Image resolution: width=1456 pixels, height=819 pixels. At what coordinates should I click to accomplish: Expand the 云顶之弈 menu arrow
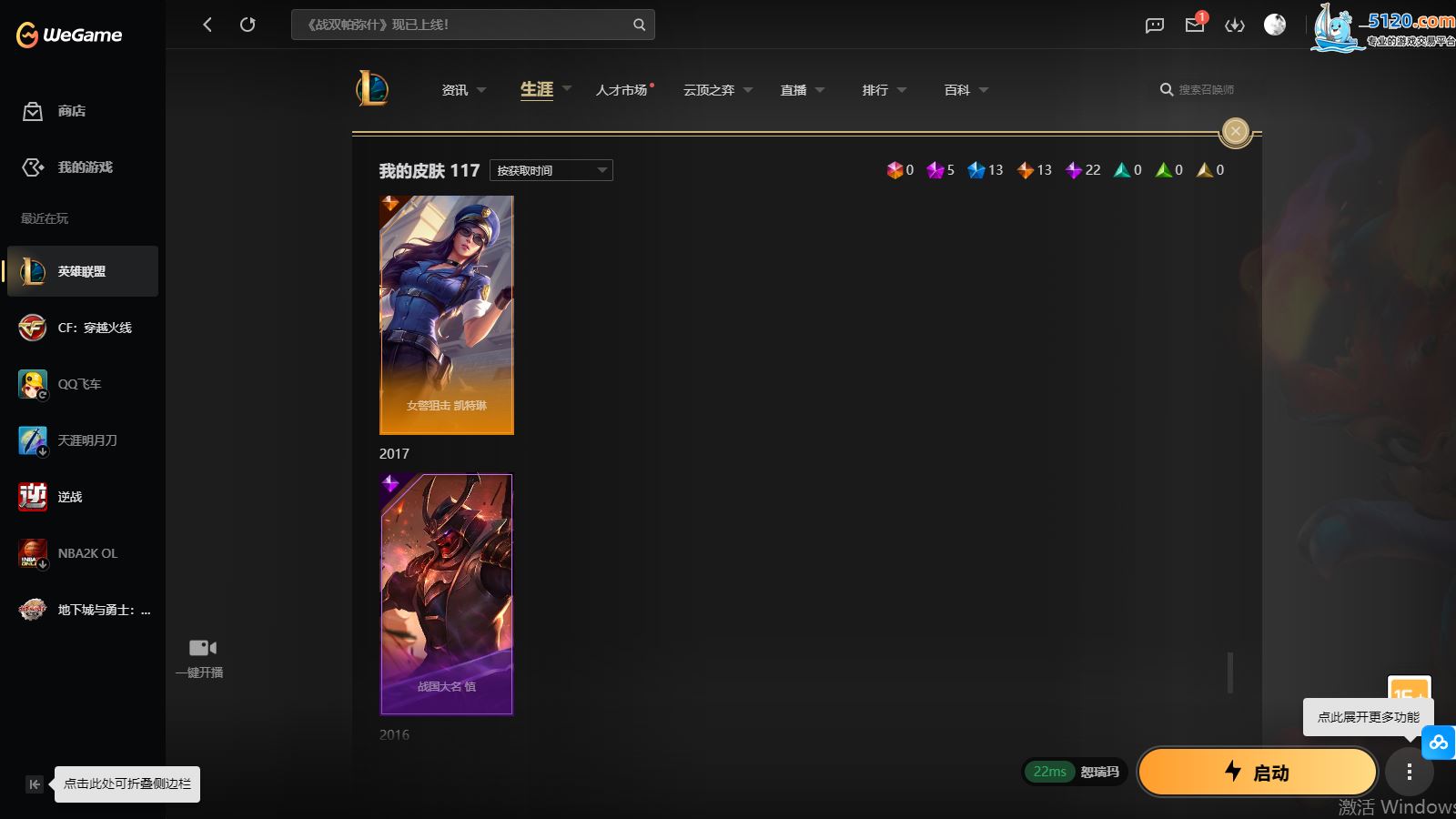tap(748, 90)
